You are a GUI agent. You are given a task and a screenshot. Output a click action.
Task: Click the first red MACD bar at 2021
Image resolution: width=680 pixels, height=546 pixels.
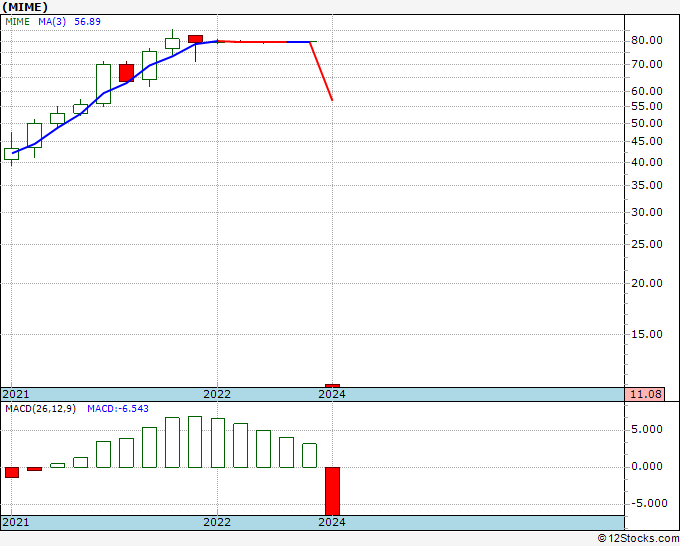click(12, 472)
